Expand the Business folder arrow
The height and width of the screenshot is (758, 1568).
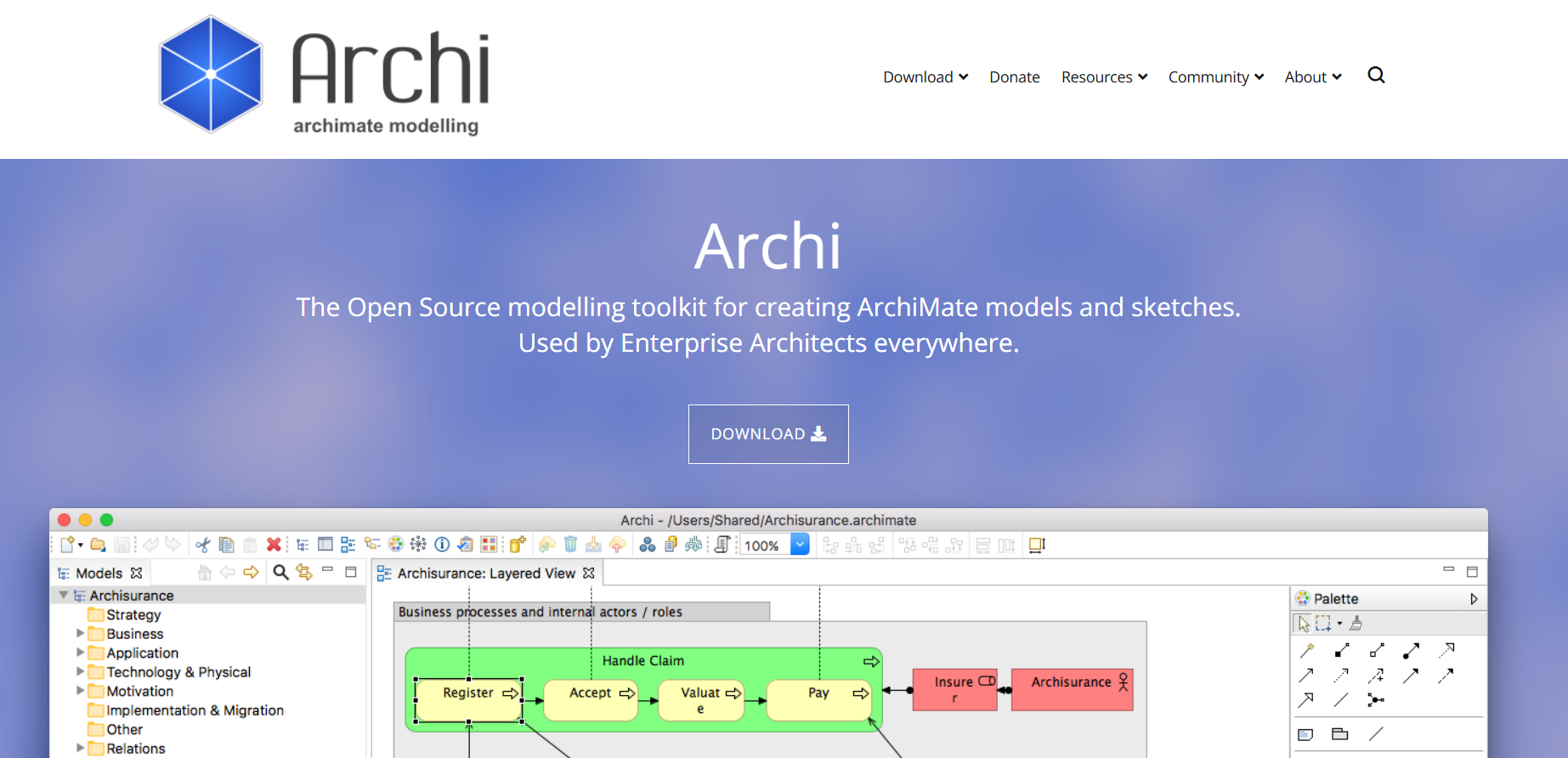pos(81,633)
